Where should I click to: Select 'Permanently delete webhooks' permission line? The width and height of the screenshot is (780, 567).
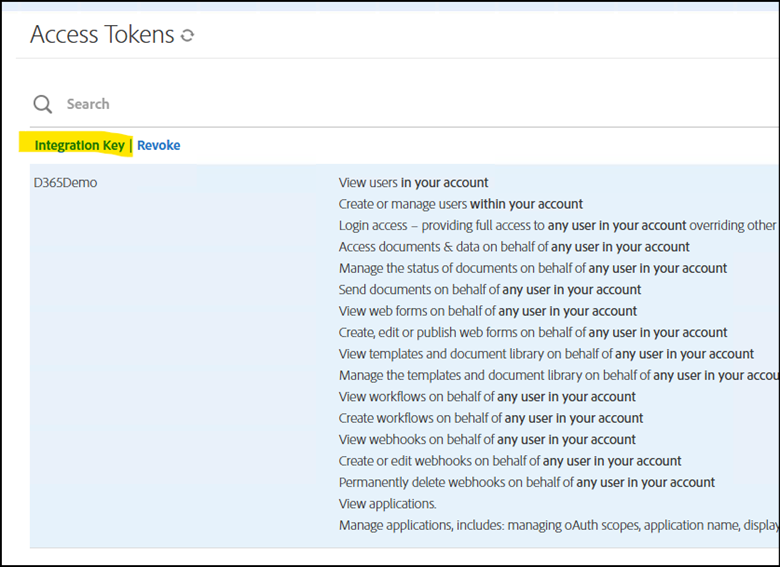(527, 482)
